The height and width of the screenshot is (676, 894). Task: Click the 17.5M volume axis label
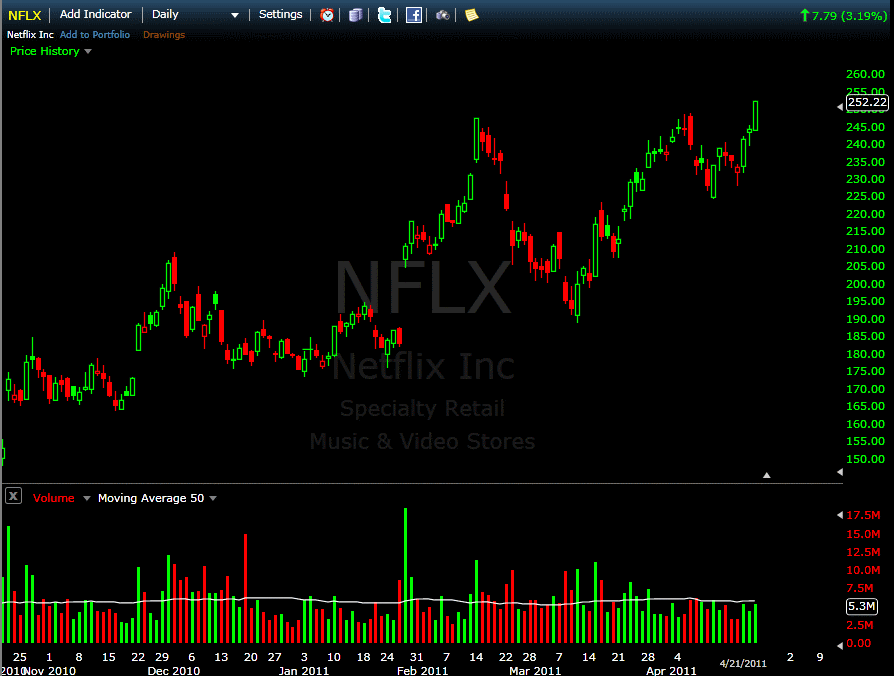[x=863, y=515]
